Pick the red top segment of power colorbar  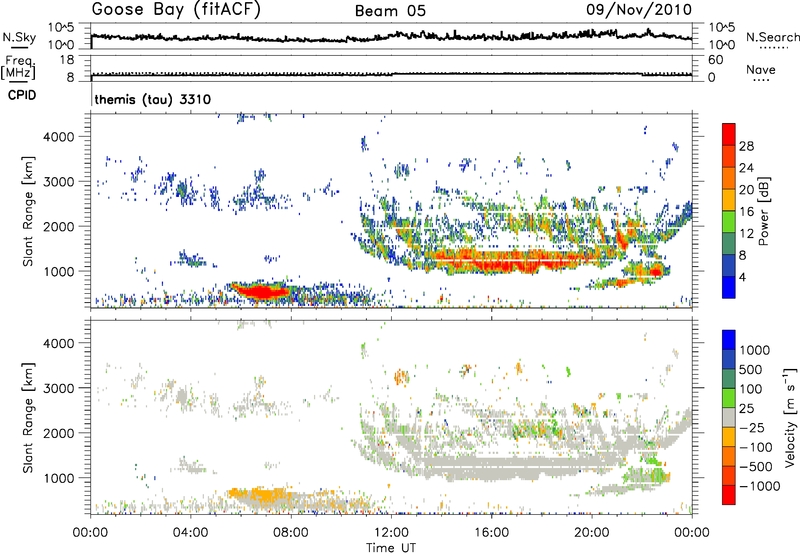(x=729, y=135)
